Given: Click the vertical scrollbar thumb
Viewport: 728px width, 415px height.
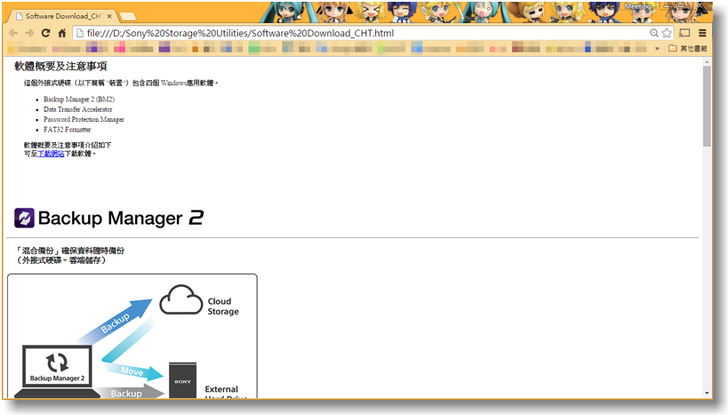Looking at the screenshot, I should coord(707,106).
